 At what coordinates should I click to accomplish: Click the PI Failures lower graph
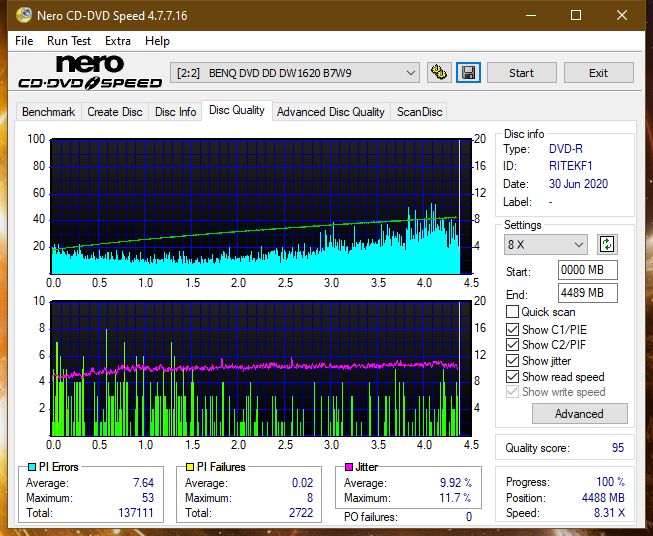coord(261,369)
